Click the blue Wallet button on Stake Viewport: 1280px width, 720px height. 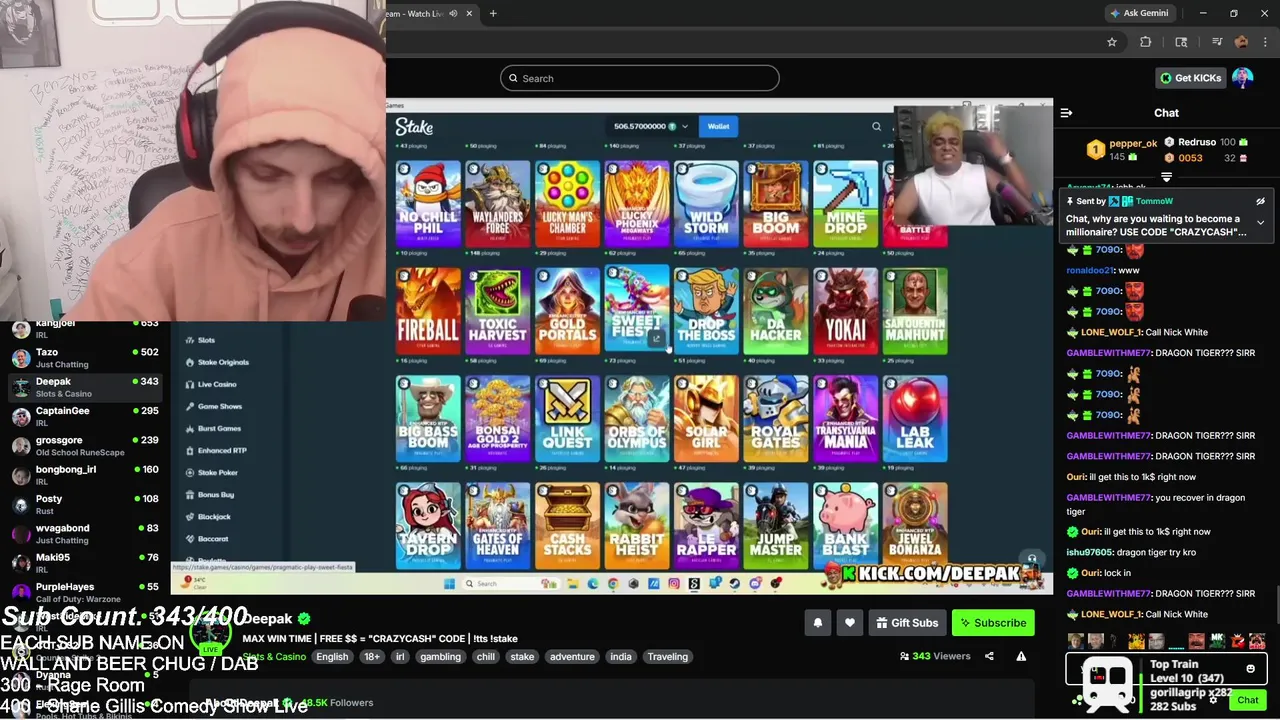pos(718,126)
